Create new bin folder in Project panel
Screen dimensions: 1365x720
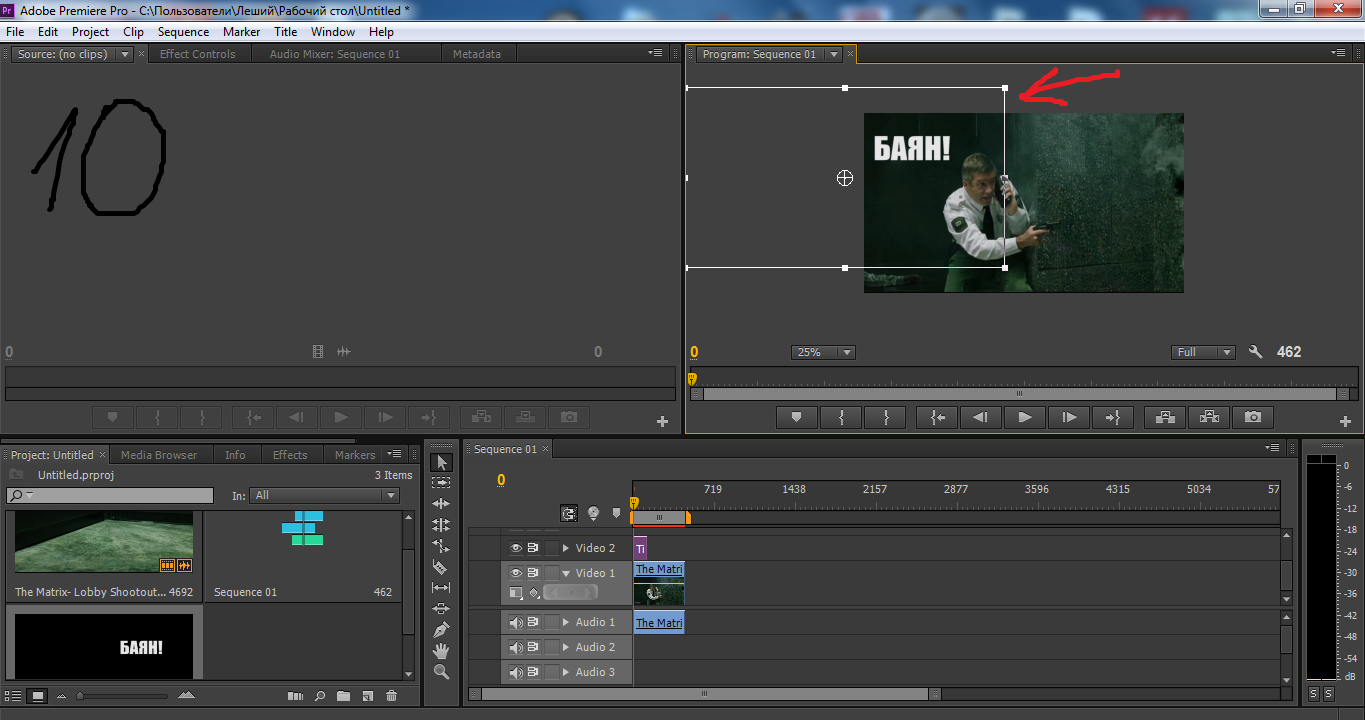click(344, 696)
